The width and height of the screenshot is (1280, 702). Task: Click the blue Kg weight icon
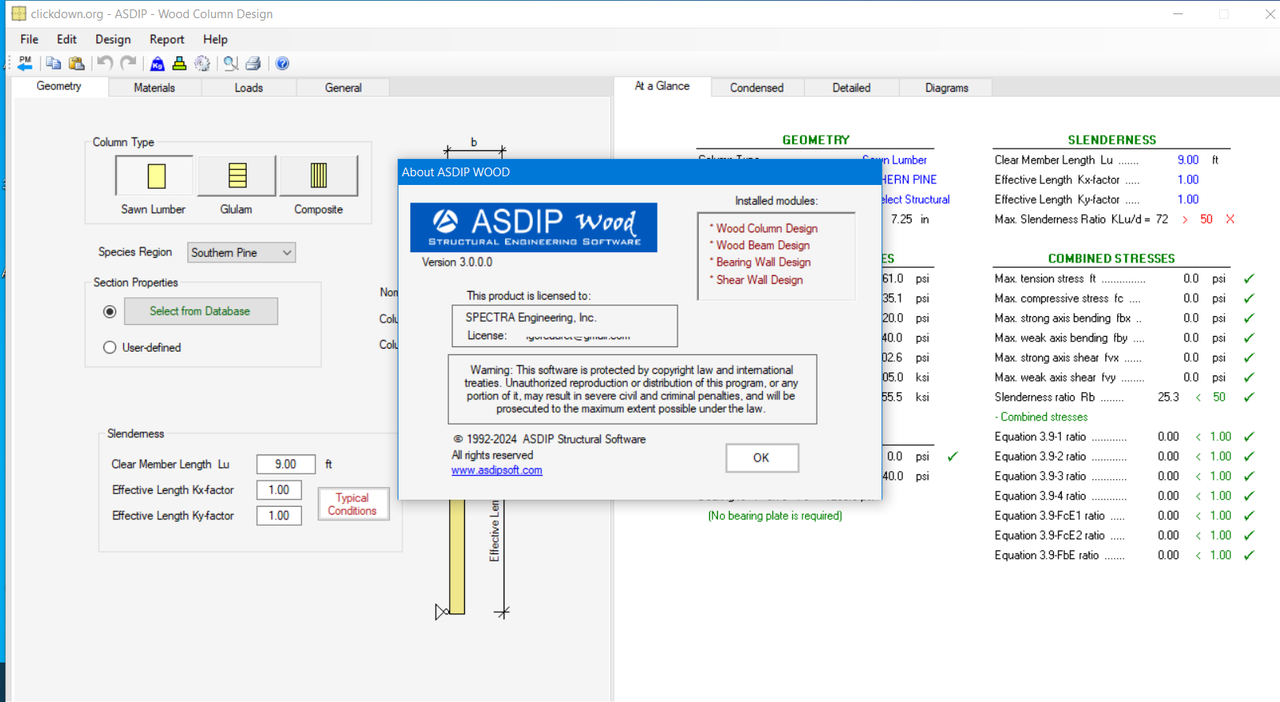(158, 63)
